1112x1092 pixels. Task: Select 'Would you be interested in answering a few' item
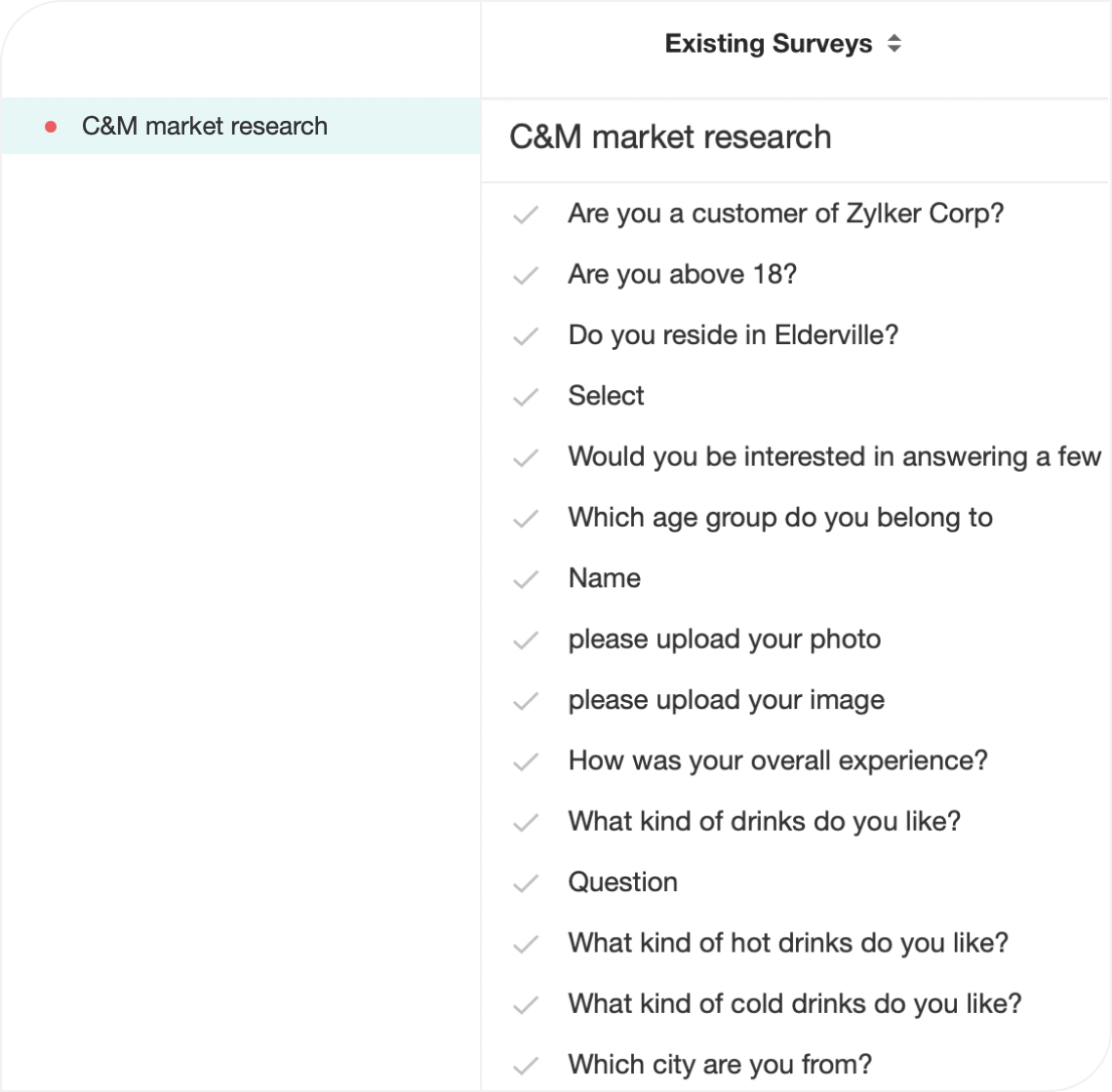834,456
